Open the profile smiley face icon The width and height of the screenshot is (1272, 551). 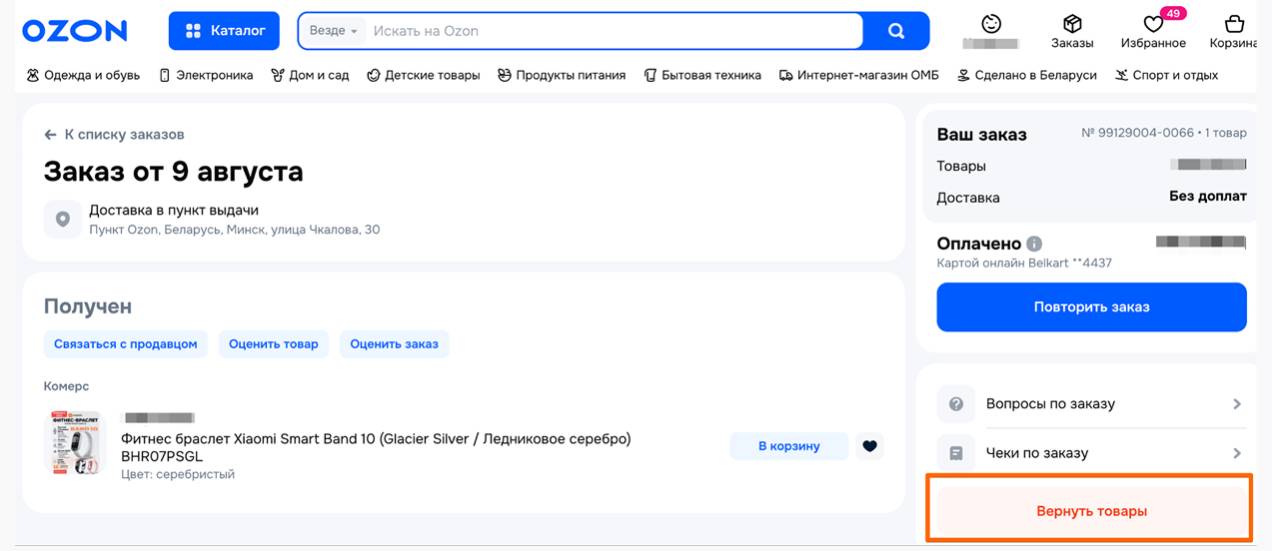pos(991,23)
